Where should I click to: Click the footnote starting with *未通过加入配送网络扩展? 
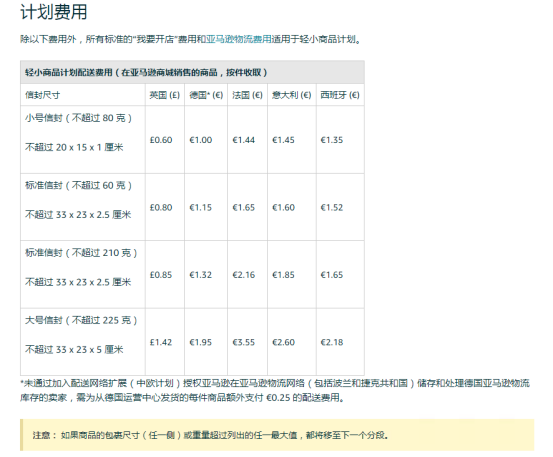click(275, 390)
